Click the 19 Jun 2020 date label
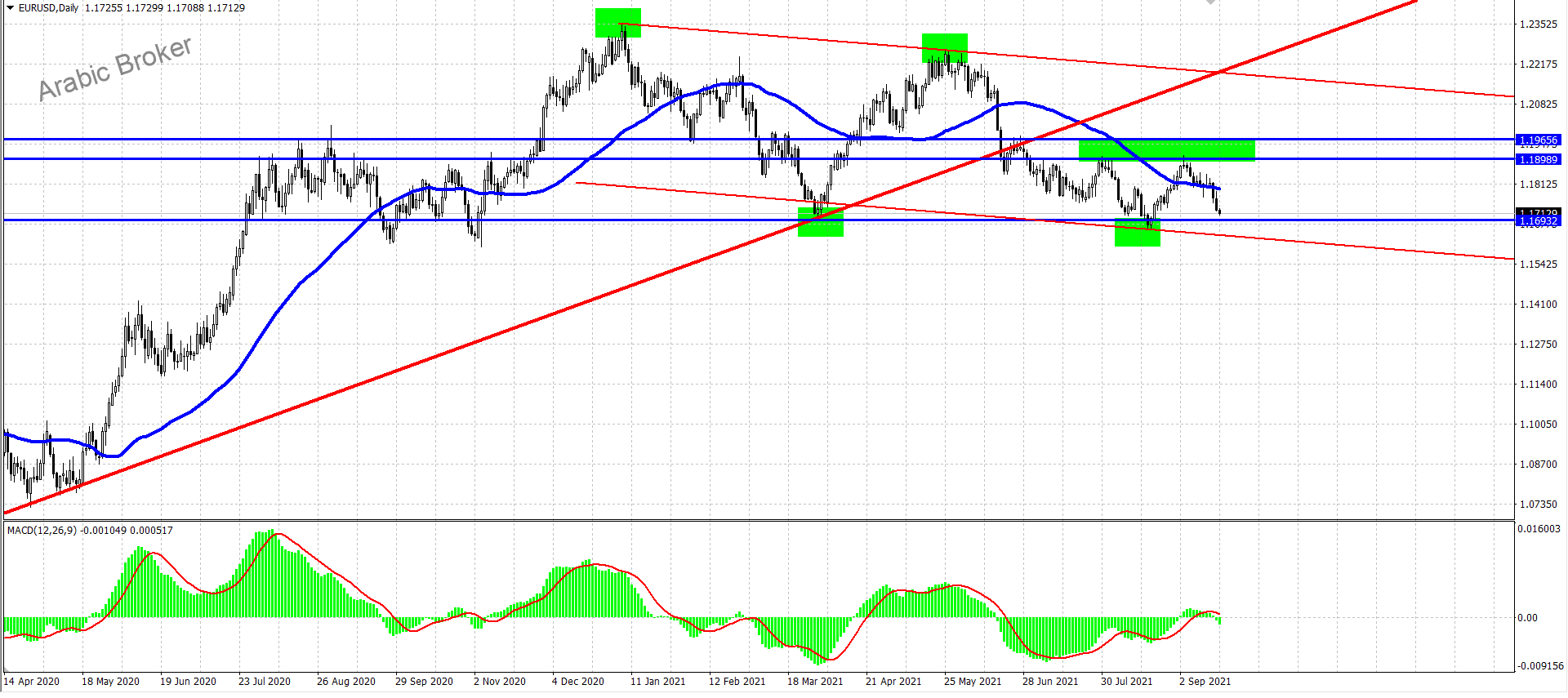This screenshot has height=698, width=1568. 188,682
